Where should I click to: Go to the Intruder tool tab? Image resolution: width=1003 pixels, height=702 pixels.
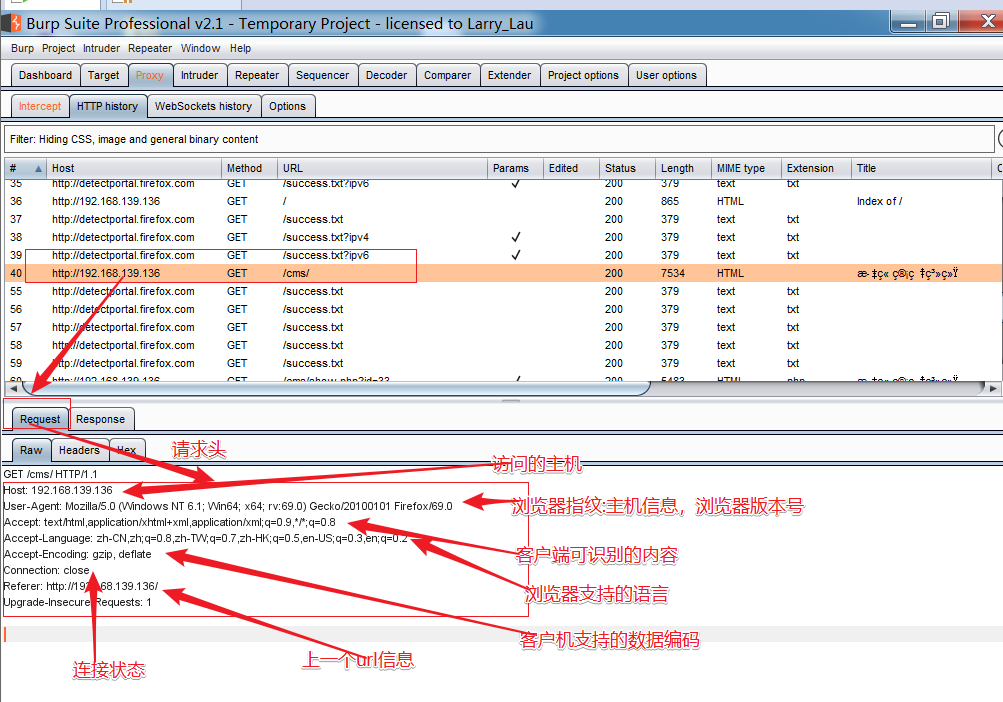(200, 75)
